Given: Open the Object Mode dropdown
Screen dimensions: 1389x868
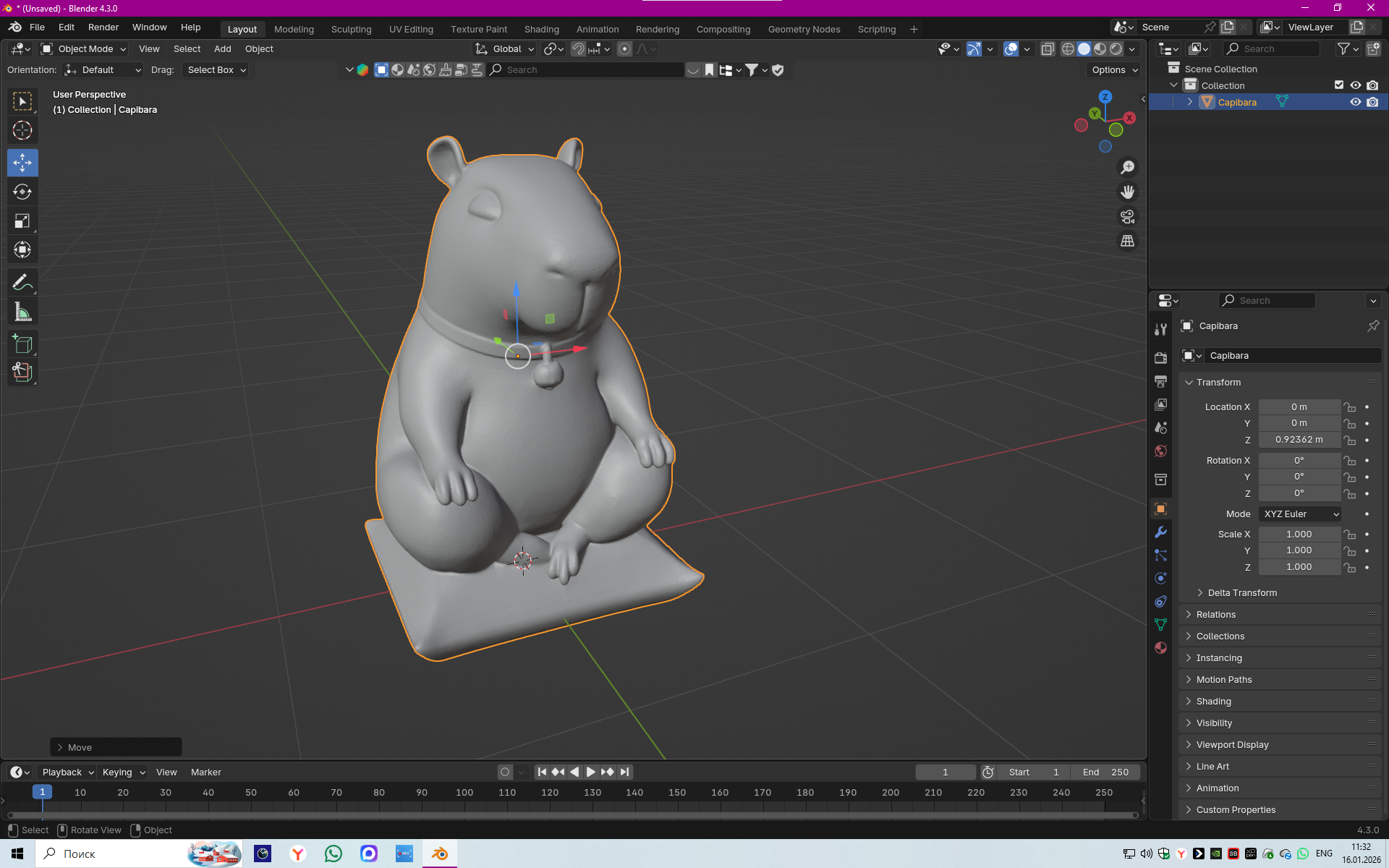Looking at the screenshot, I should pos(84,49).
